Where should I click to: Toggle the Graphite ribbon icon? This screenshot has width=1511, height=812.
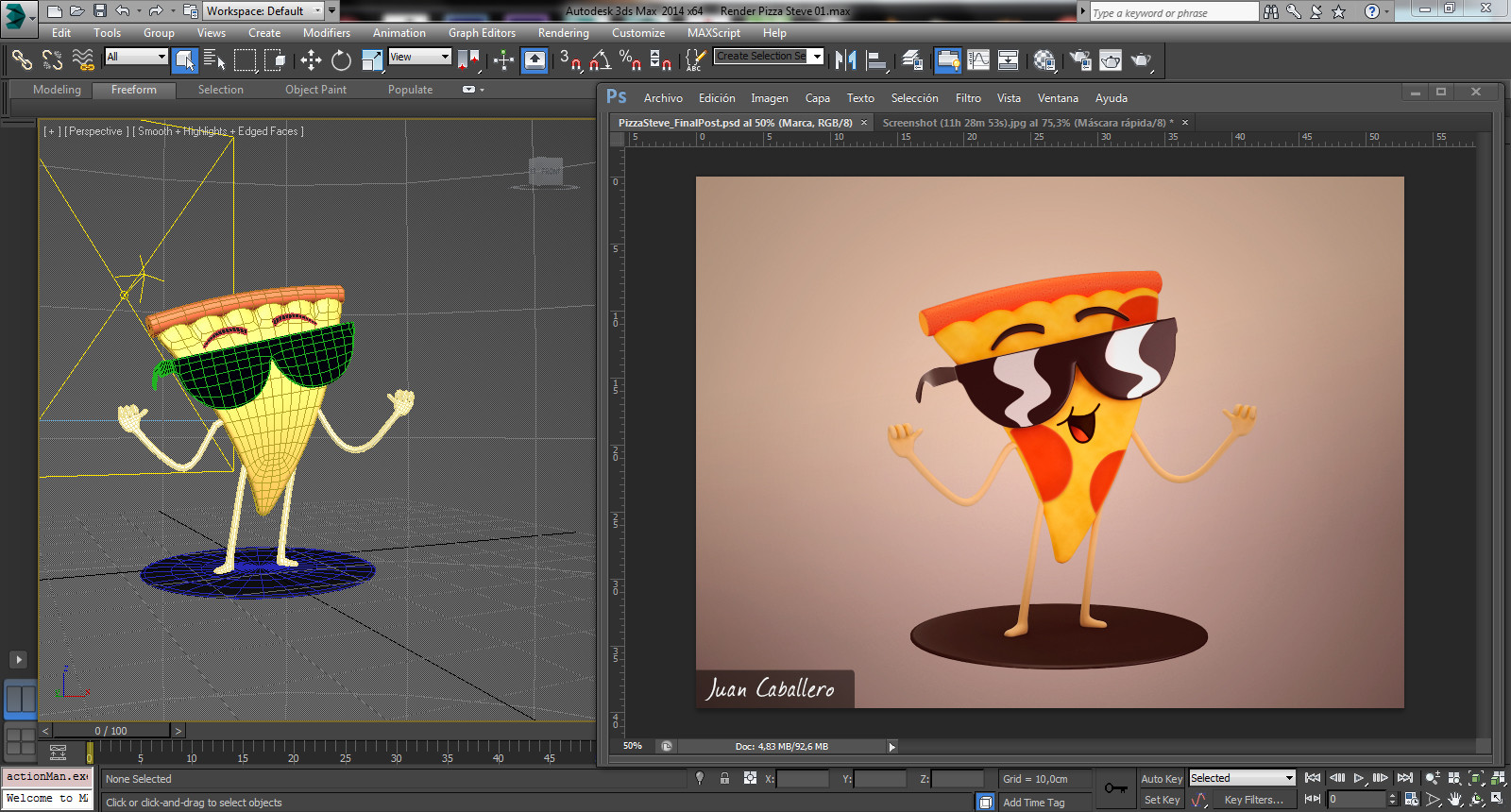(x=947, y=60)
